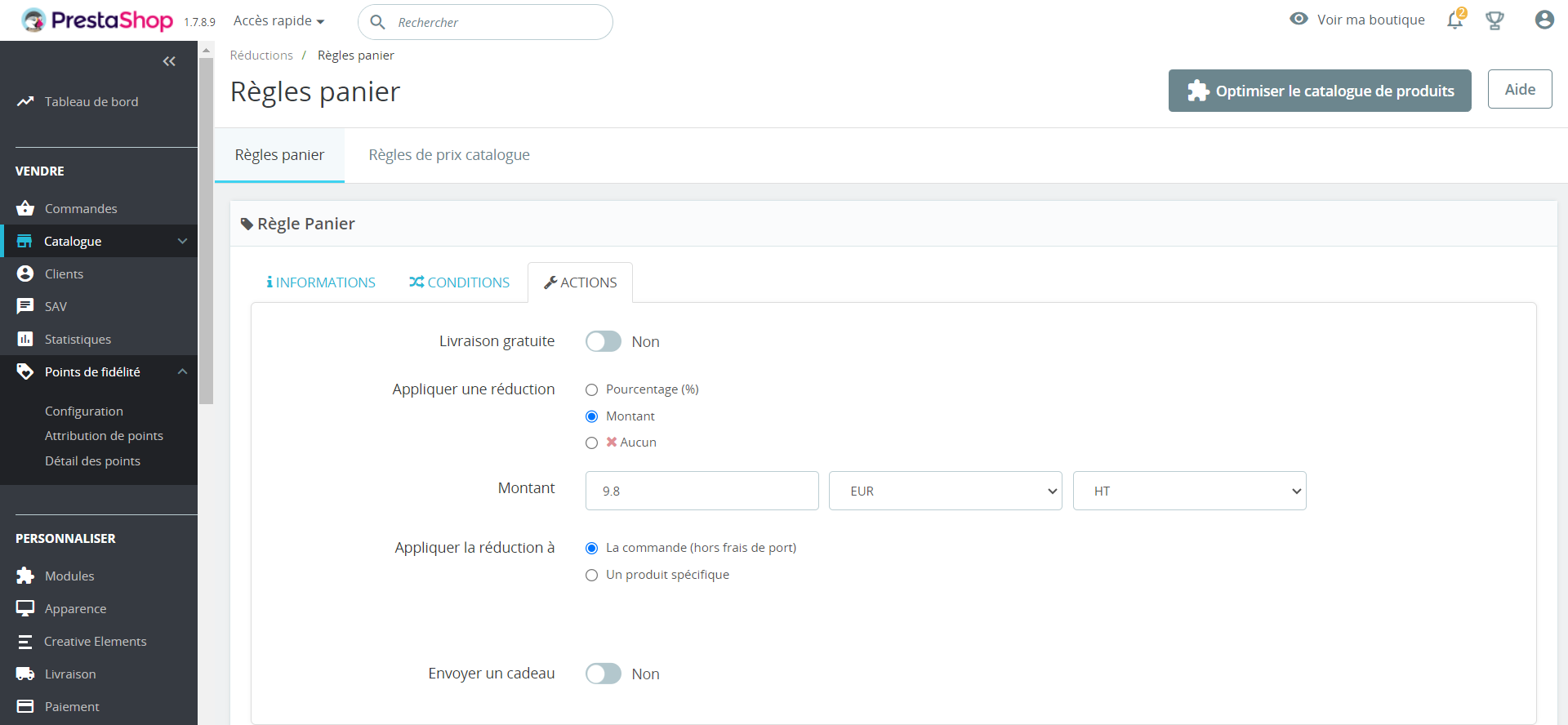This screenshot has width=1568, height=725.
Task: Expand the Accès rapide menu
Action: click(278, 21)
